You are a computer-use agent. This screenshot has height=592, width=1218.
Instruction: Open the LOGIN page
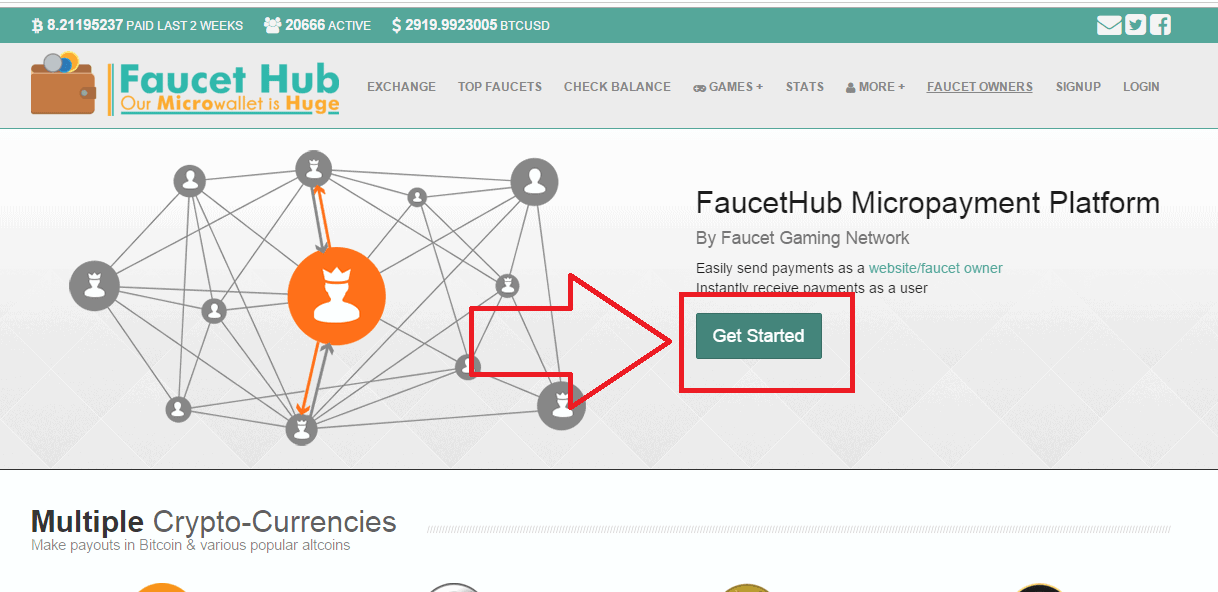pyautogui.click(x=1141, y=87)
